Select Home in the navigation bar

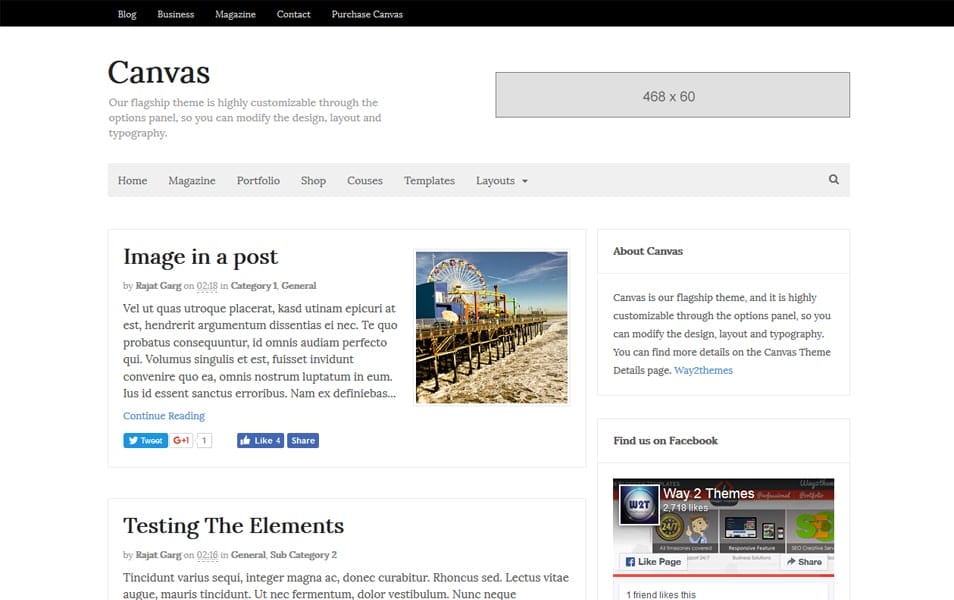132,181
